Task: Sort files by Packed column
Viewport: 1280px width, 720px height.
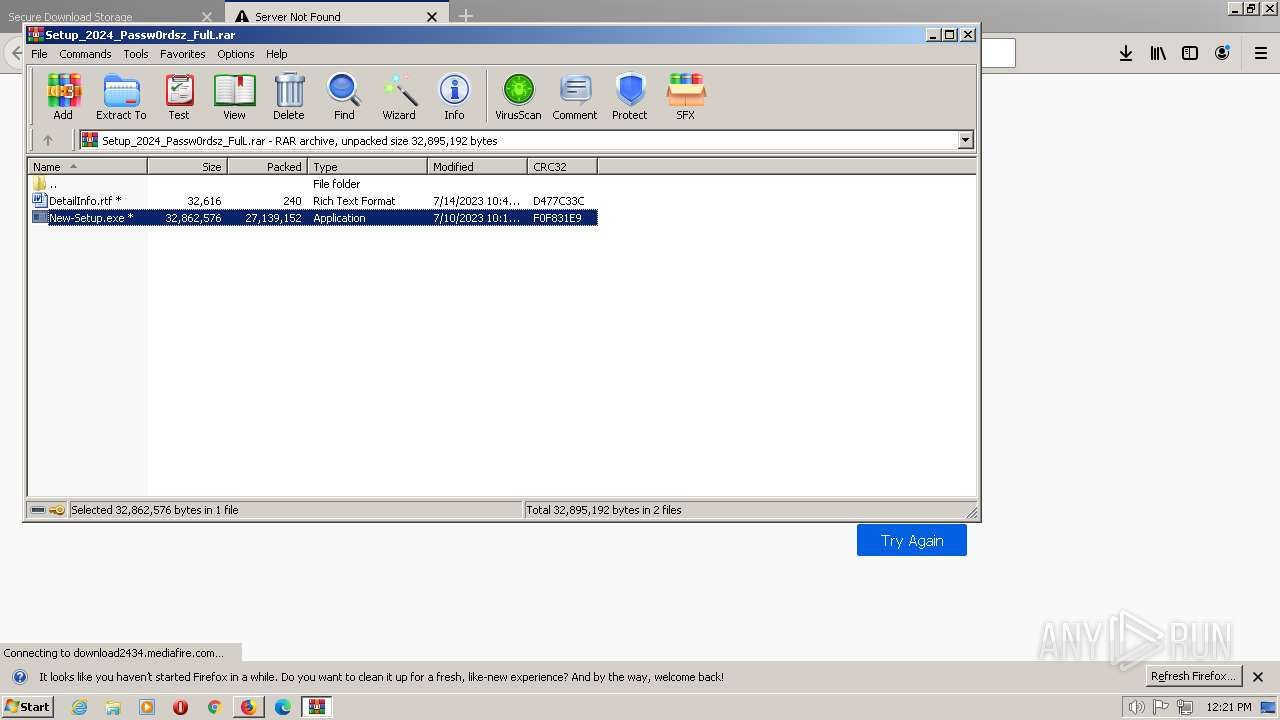Action: (267, 167)
